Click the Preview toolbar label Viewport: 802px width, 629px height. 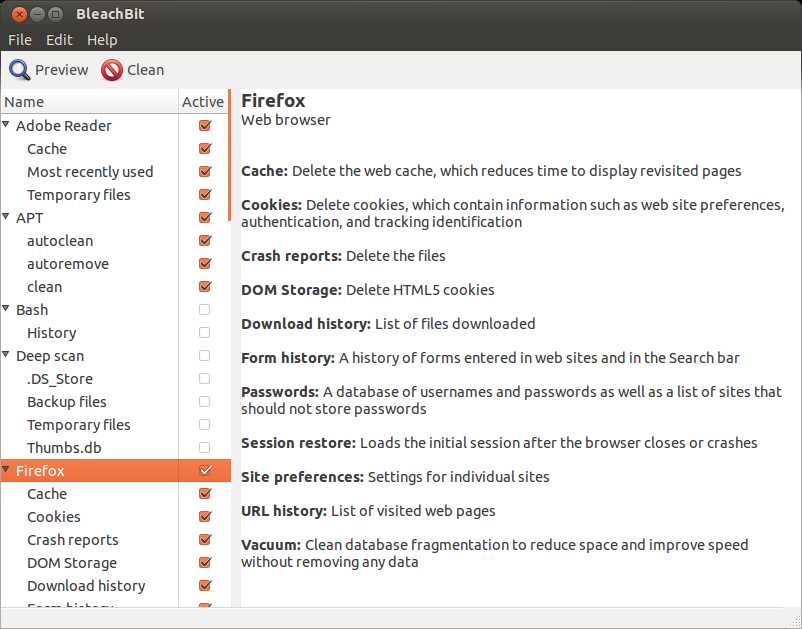pyautogui.click(x=61, y=70)
